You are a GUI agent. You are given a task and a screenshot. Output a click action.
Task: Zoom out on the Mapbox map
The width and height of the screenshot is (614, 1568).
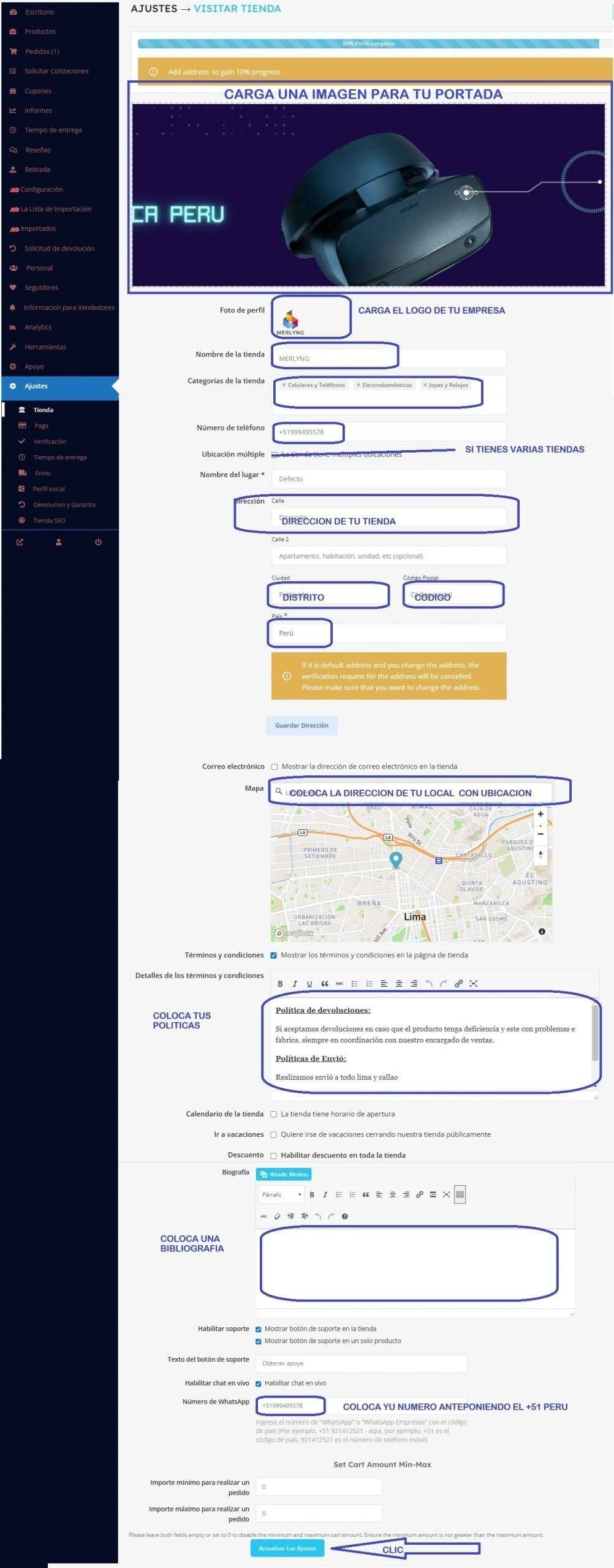click(540, 834)
